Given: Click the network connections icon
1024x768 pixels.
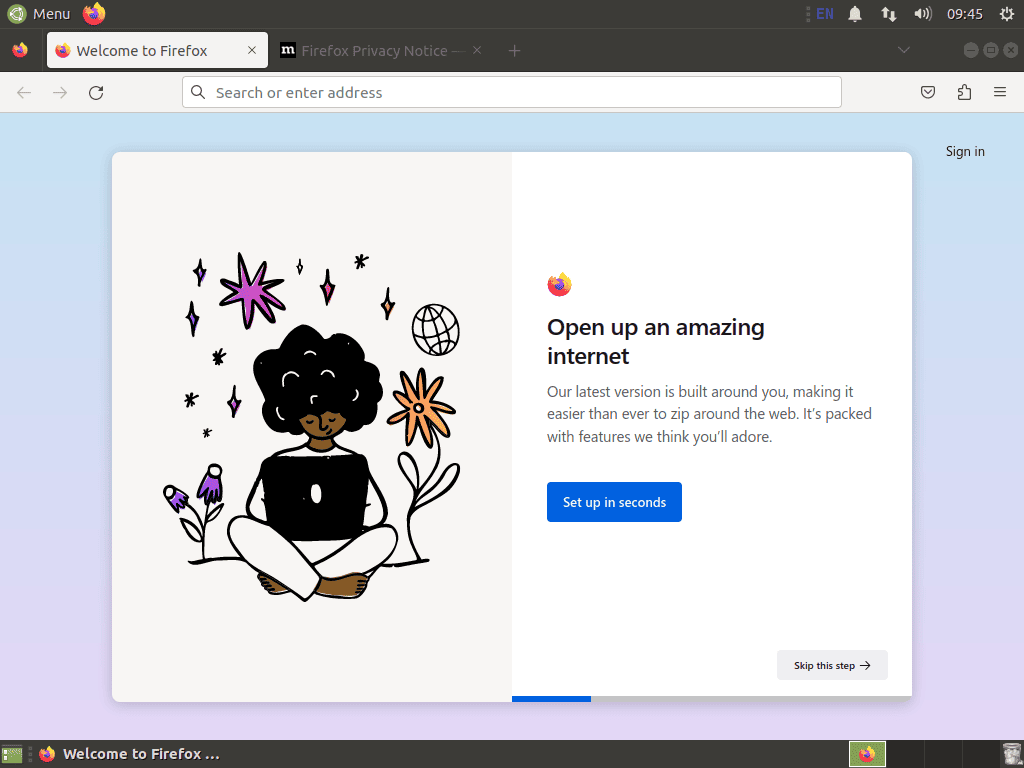Looking at the screenshot, I should pyautogui.click(x=888, y=14).
